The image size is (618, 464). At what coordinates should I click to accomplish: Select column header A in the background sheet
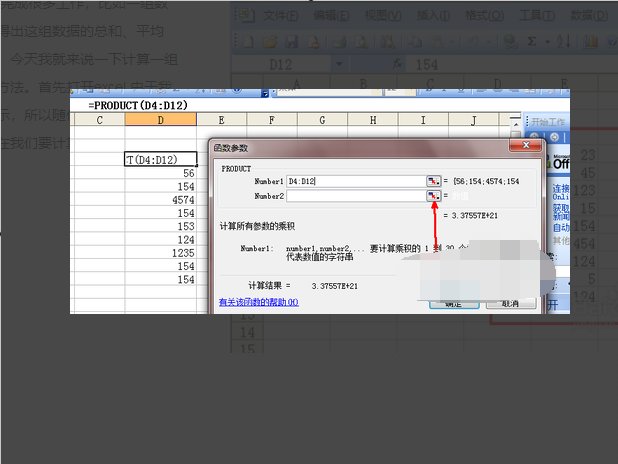(296, 84)
